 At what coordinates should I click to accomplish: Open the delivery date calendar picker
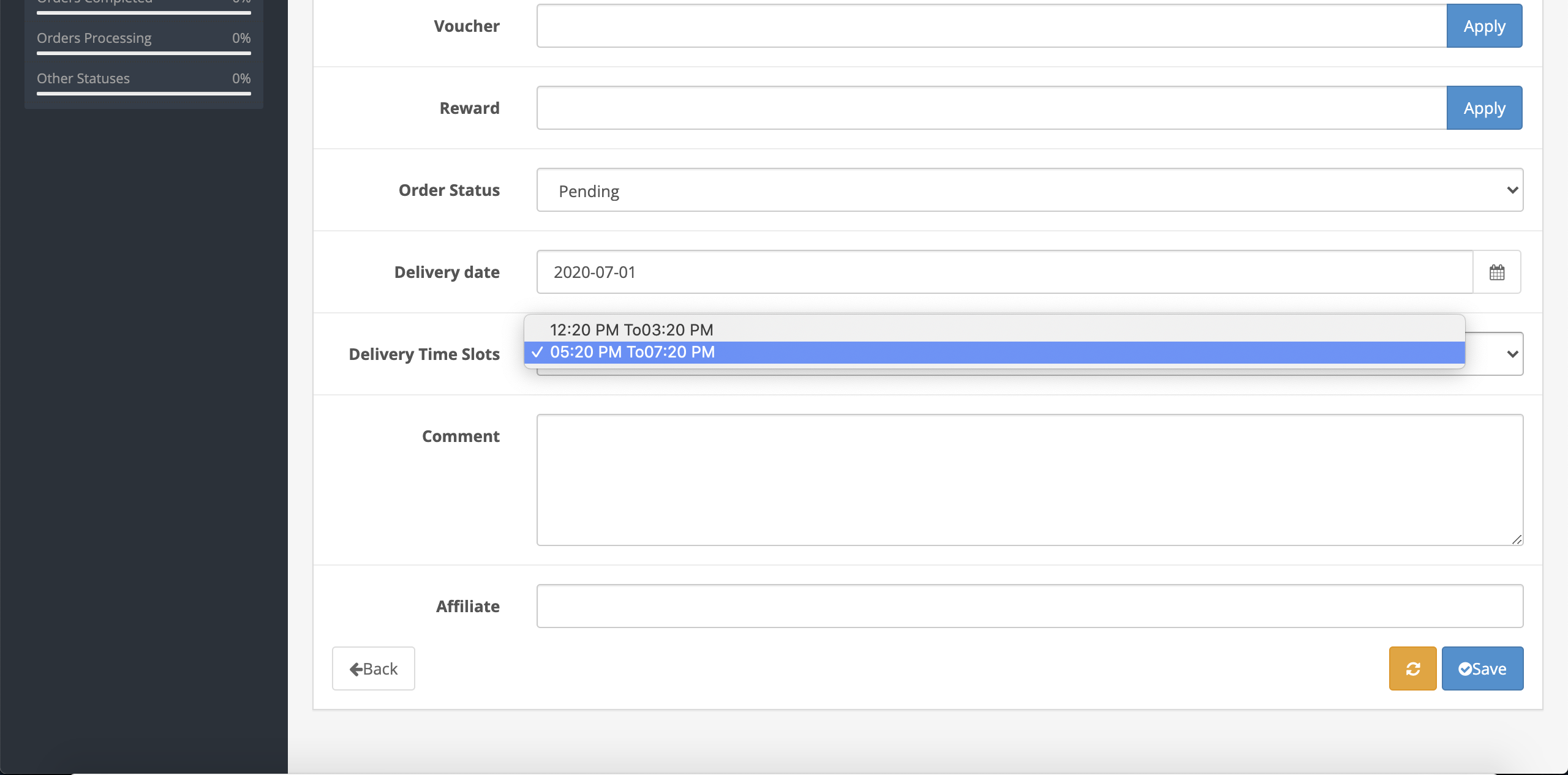(x=1496, y=272)
